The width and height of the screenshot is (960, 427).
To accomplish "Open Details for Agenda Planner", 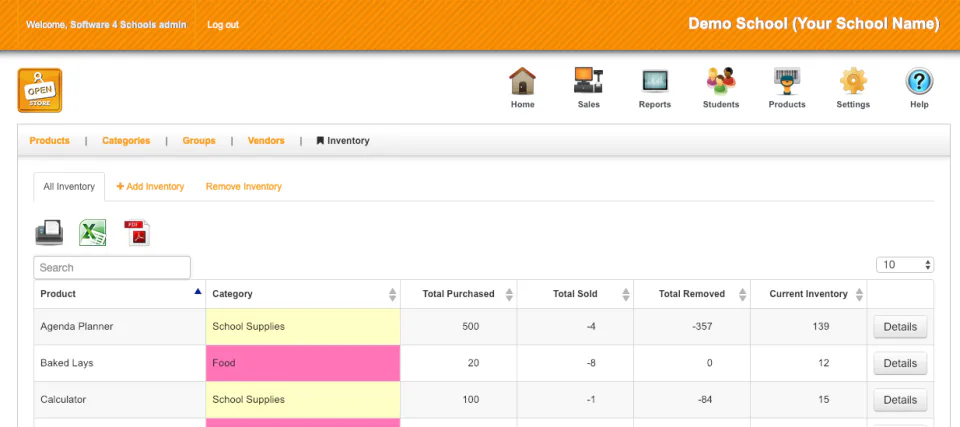I will point(900,327).
